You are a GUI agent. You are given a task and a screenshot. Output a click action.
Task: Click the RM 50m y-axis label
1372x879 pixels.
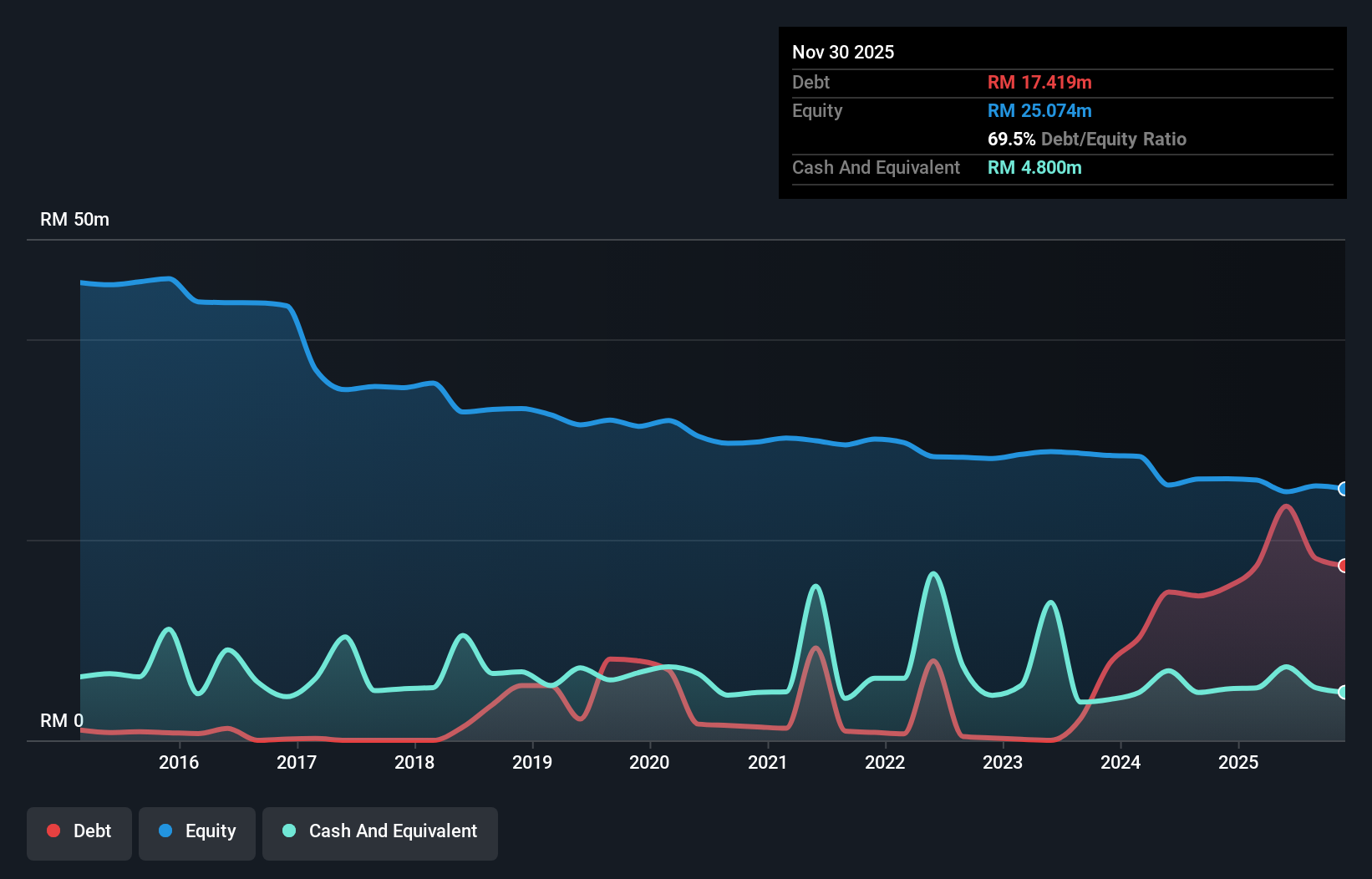tap(74, 219)
